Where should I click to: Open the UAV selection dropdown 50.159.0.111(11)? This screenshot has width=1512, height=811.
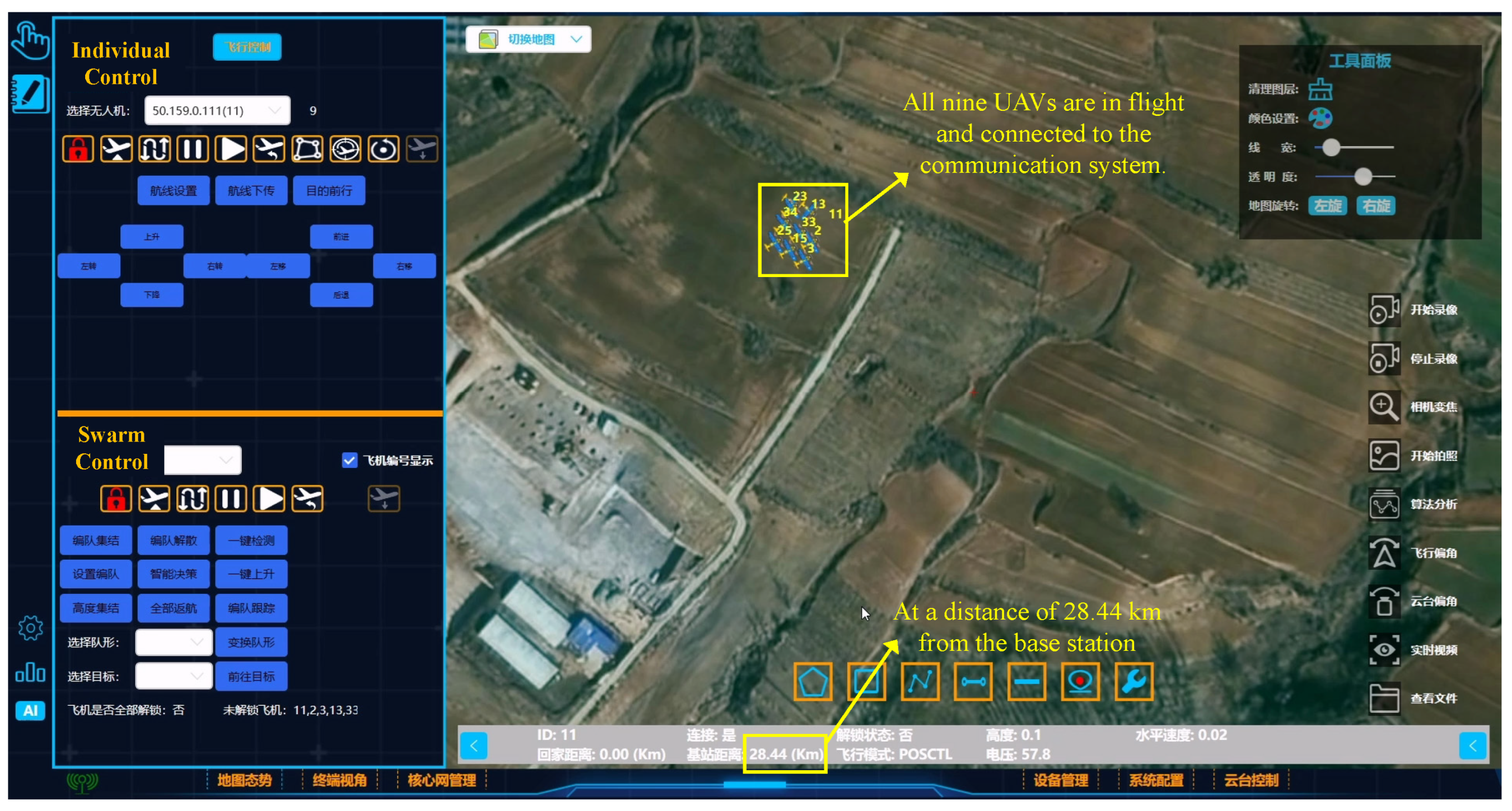pyautogui.click(x=217, y=110)
